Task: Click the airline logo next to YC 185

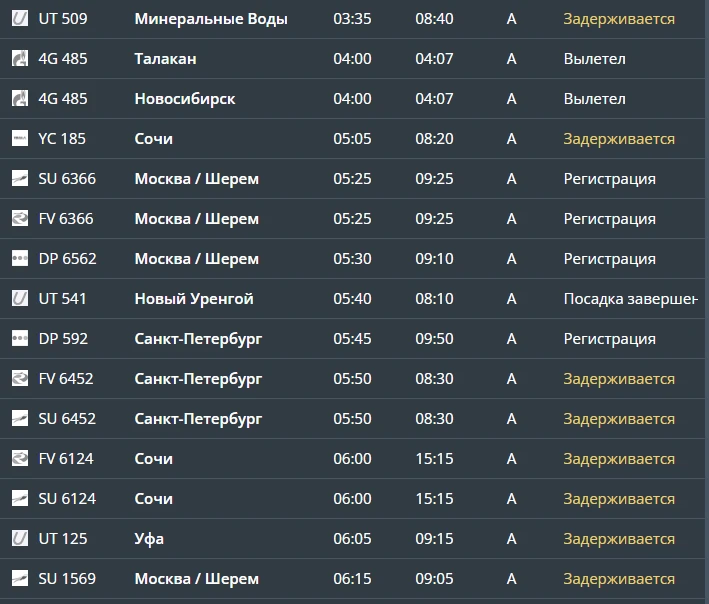Action: [20, 138]
